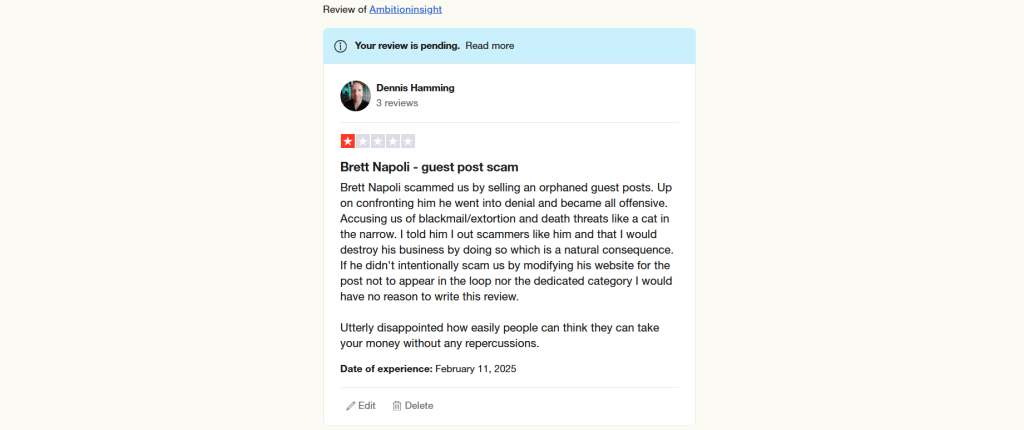The height and width of the screenshot is (430, 1024).
Task: Click the red first rating star
Action: [x=347, y=141]
